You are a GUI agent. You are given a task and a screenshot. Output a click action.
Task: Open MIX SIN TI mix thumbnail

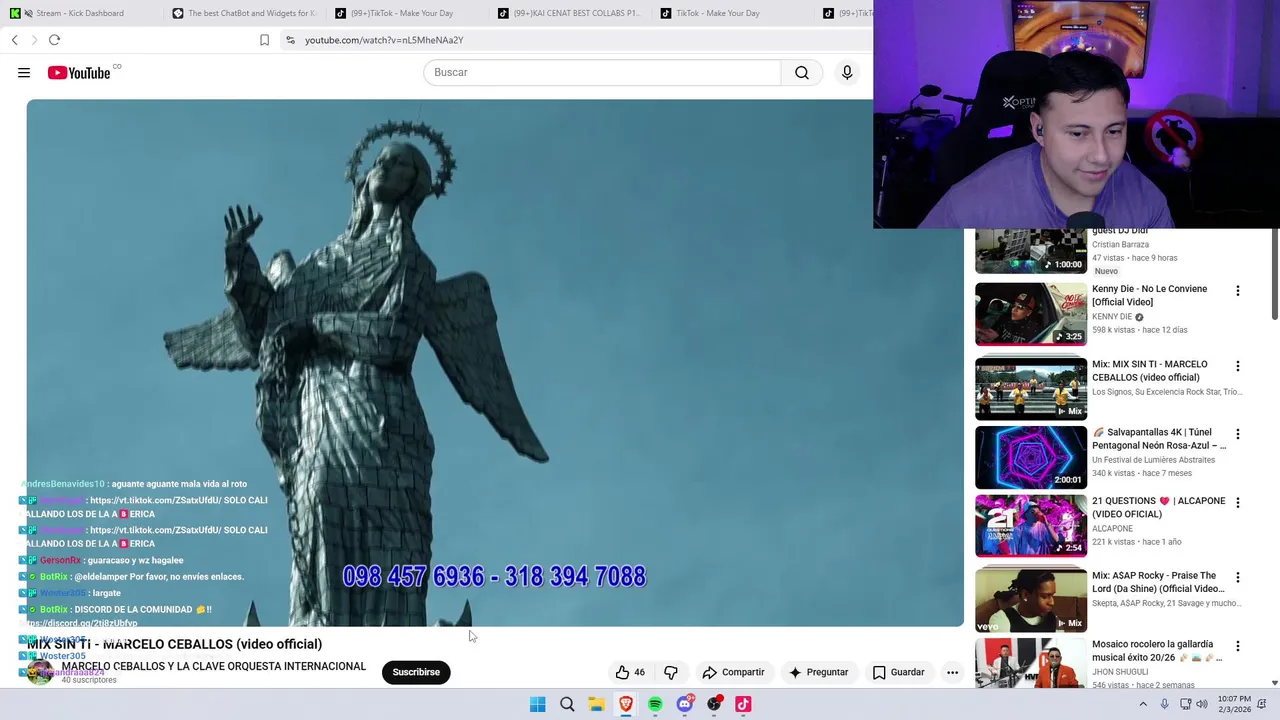(1031, 389)
